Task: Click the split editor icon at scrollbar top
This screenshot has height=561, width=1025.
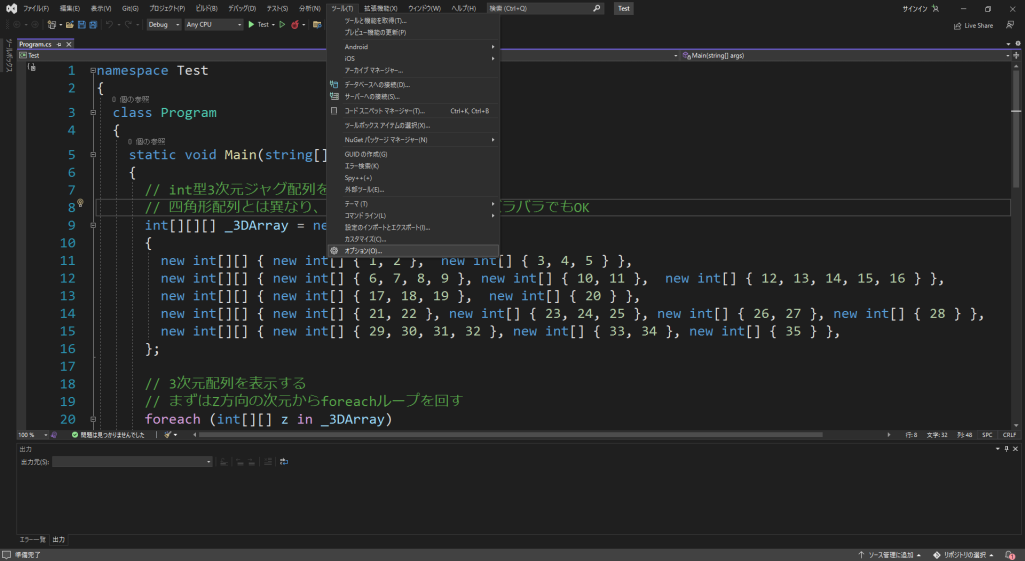Action: coord(1017,56)
